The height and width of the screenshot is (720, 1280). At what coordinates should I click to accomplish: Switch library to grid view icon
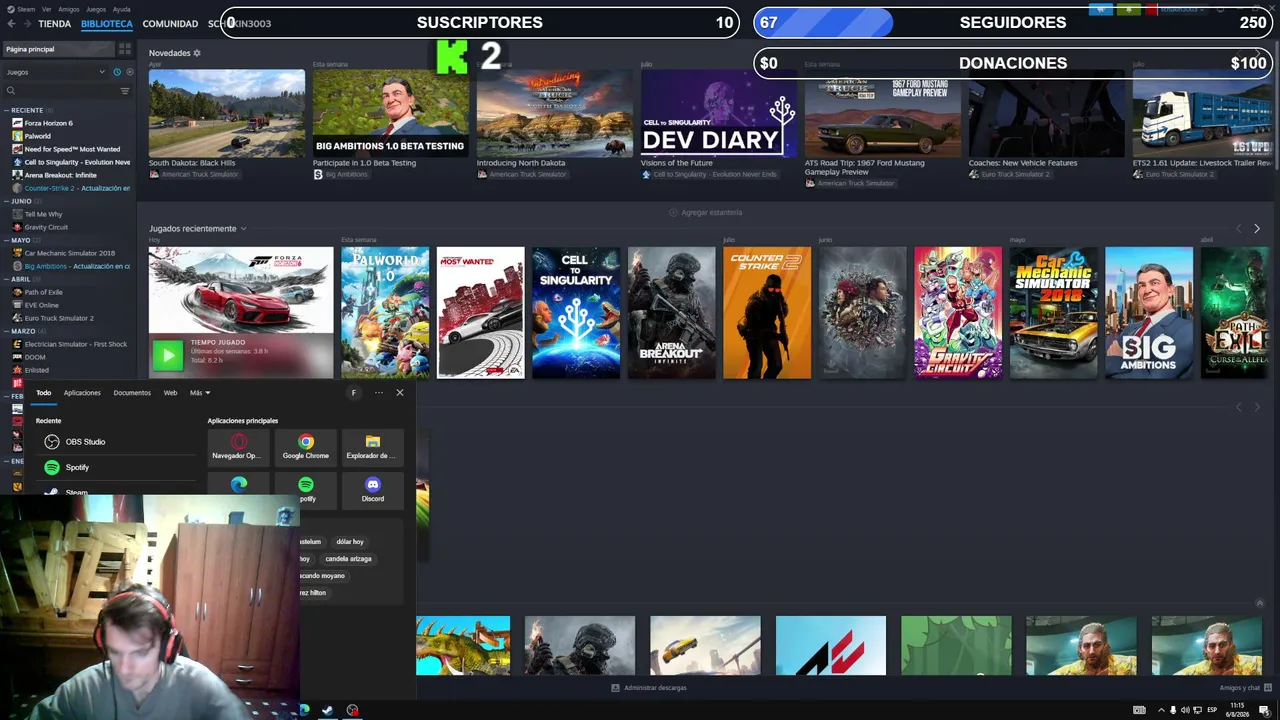pos(125,49)
